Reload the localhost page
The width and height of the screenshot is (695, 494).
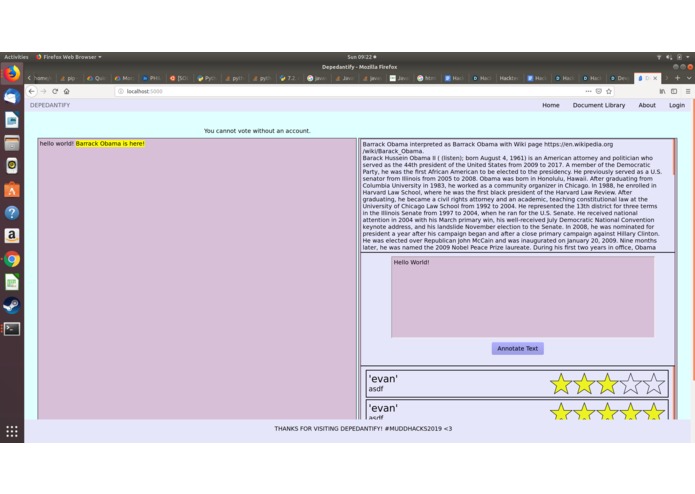(x=55, y=91)
